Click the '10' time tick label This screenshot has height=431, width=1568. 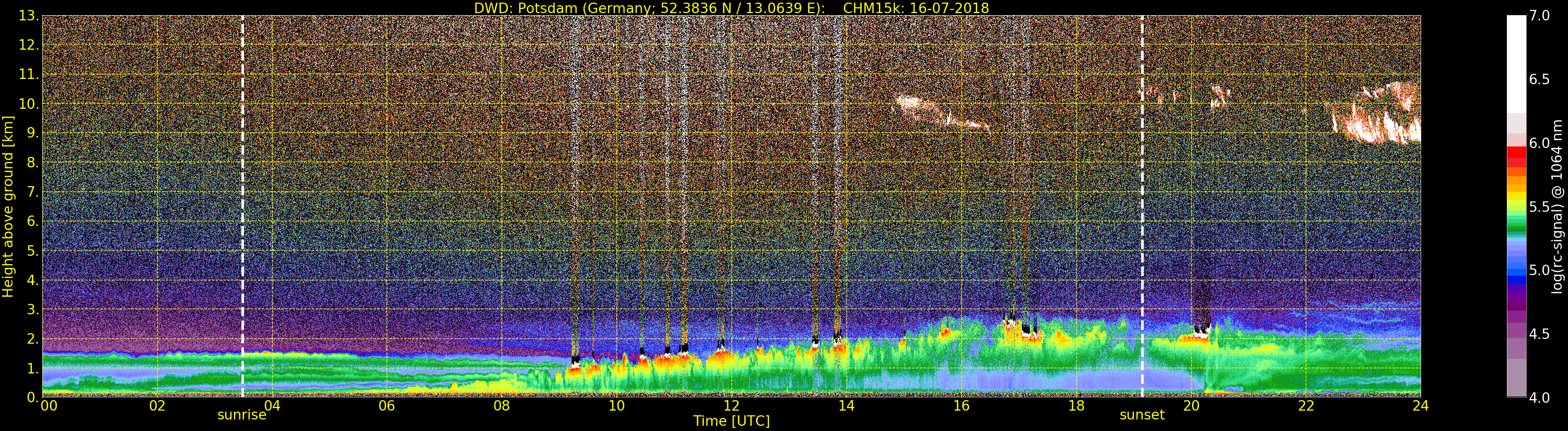(x=617, y=406)
